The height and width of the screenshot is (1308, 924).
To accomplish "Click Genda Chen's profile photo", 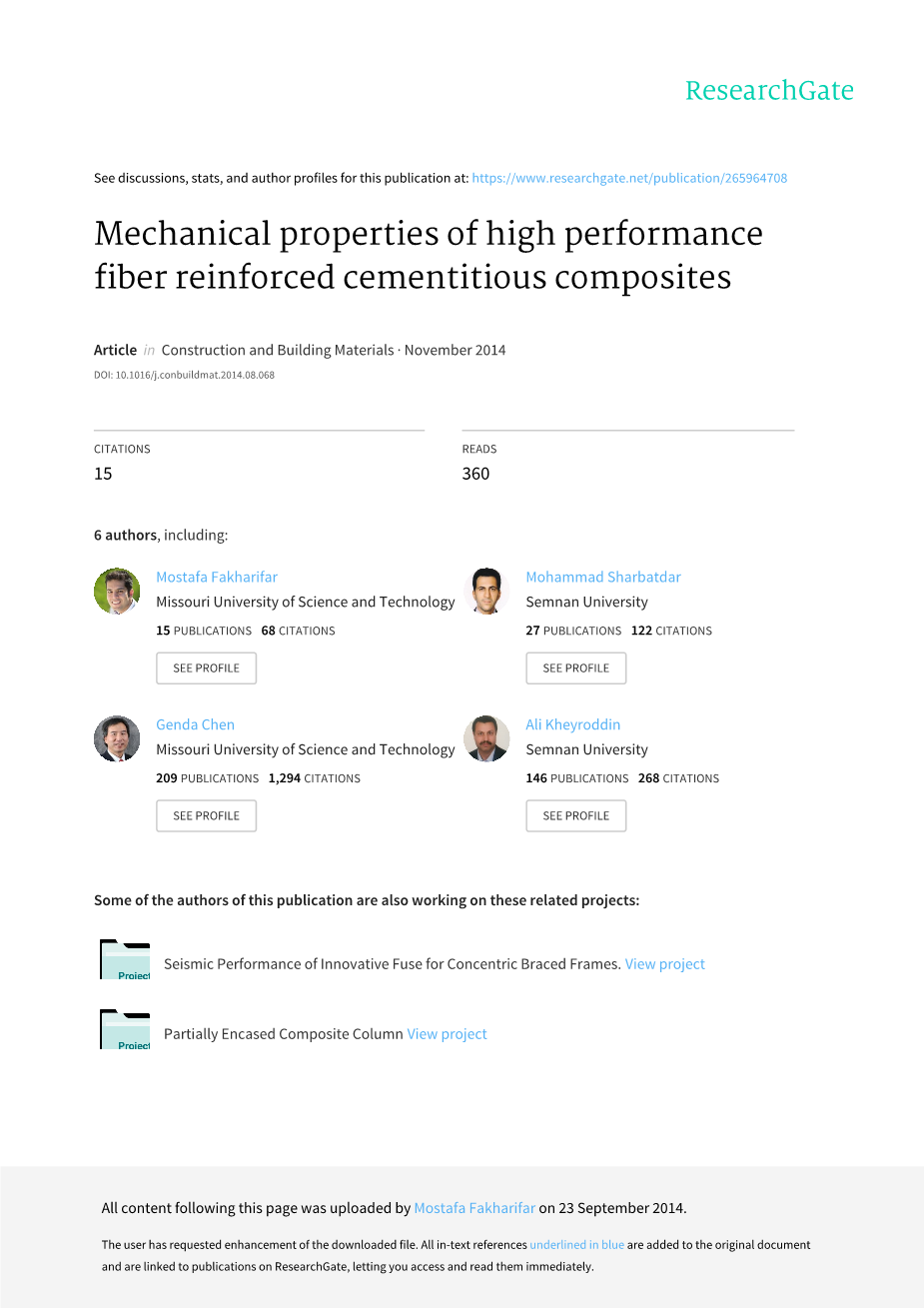I will [117, 738].
